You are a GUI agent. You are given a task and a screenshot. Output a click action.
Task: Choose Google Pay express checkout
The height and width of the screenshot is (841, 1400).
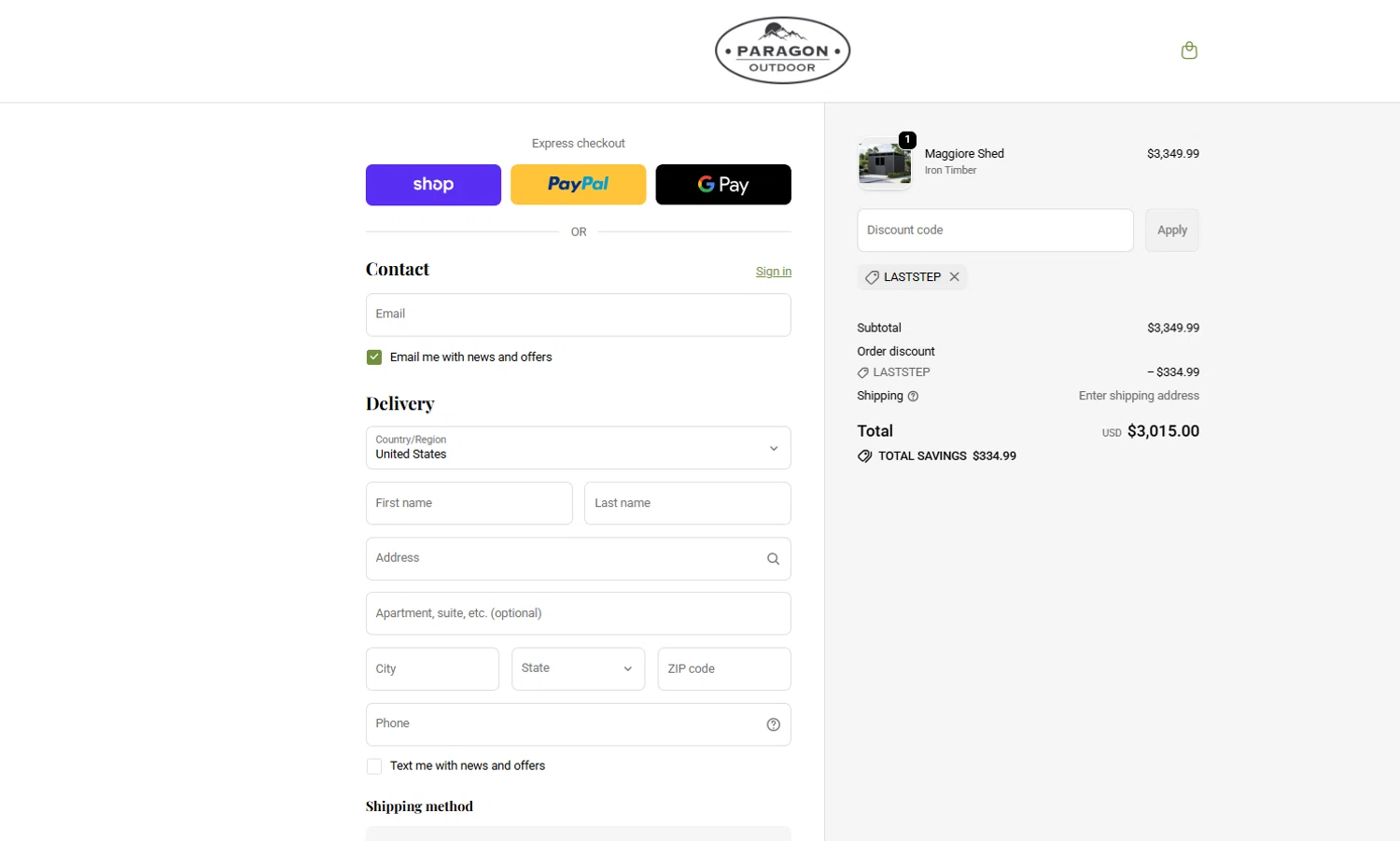coord(723,185)
